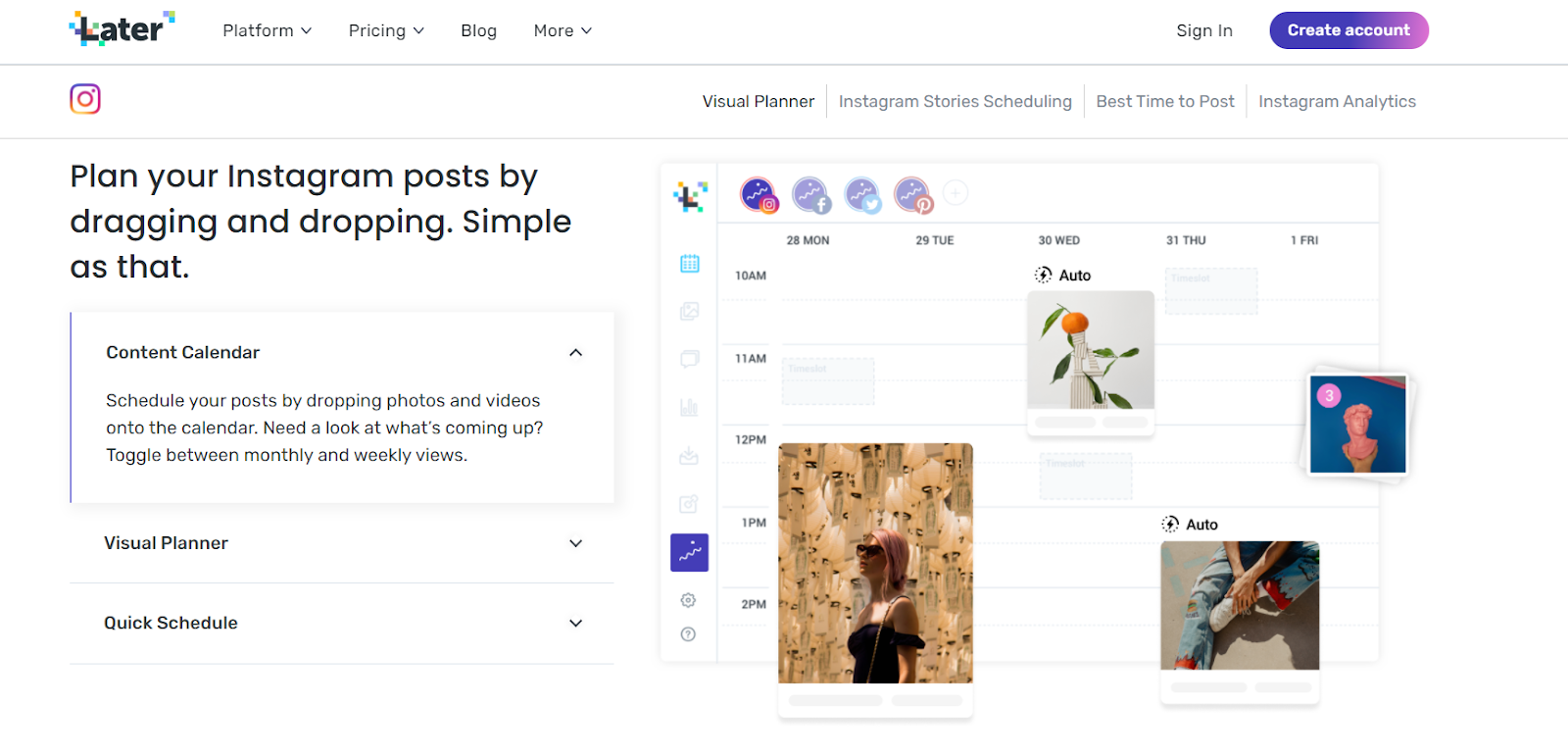Click the 28 MON column header

808,240
